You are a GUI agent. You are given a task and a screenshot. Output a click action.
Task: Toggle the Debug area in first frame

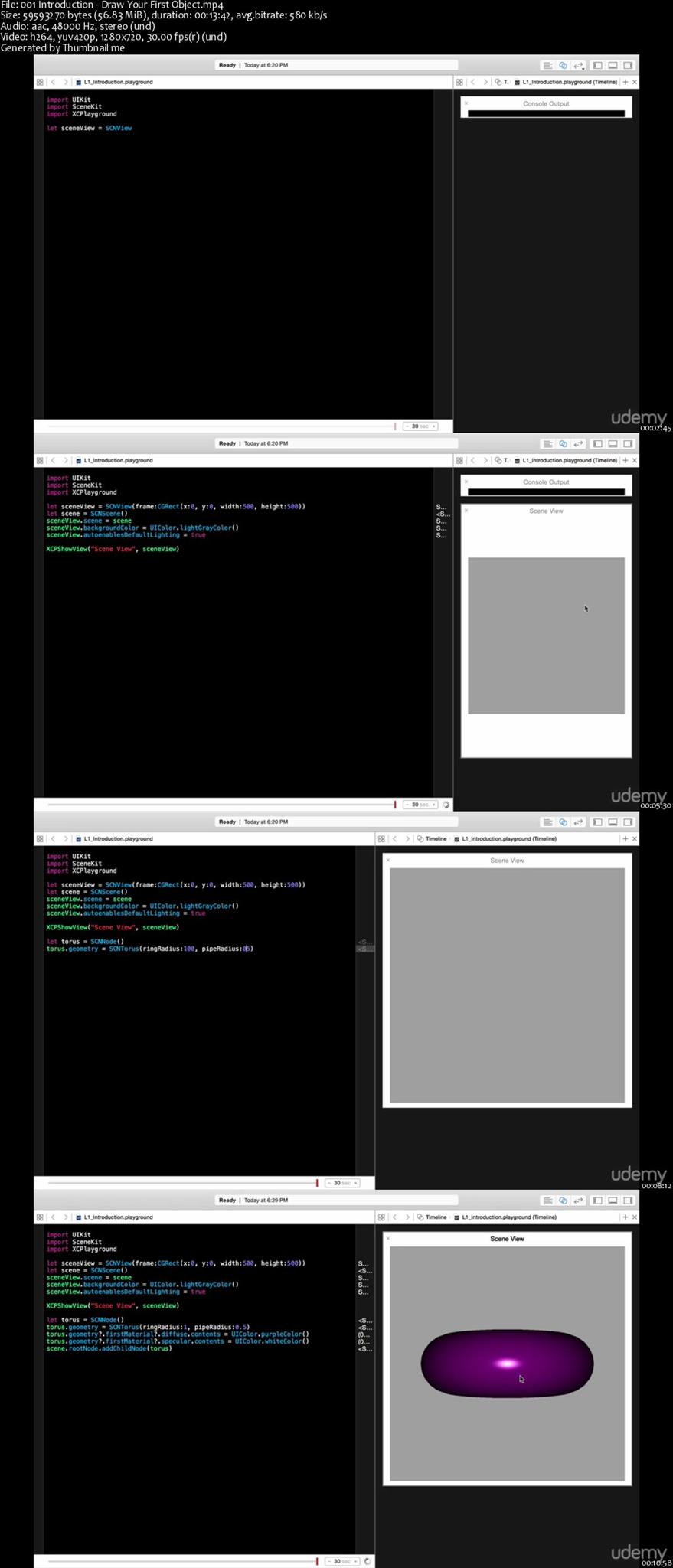(613, 66)
